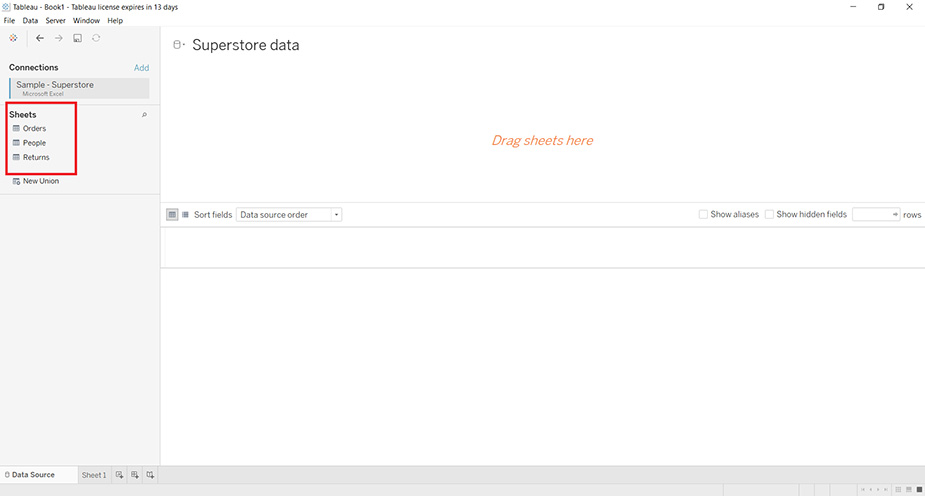925x496 pixels.
Task: Go back with the left arrow
Action: [40, 38]
